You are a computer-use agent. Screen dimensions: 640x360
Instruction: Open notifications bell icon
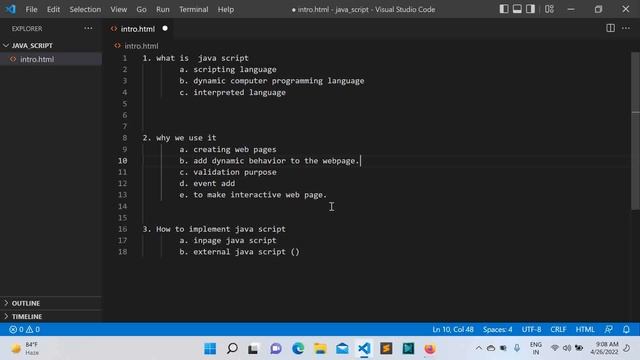(x=626, y=329)
